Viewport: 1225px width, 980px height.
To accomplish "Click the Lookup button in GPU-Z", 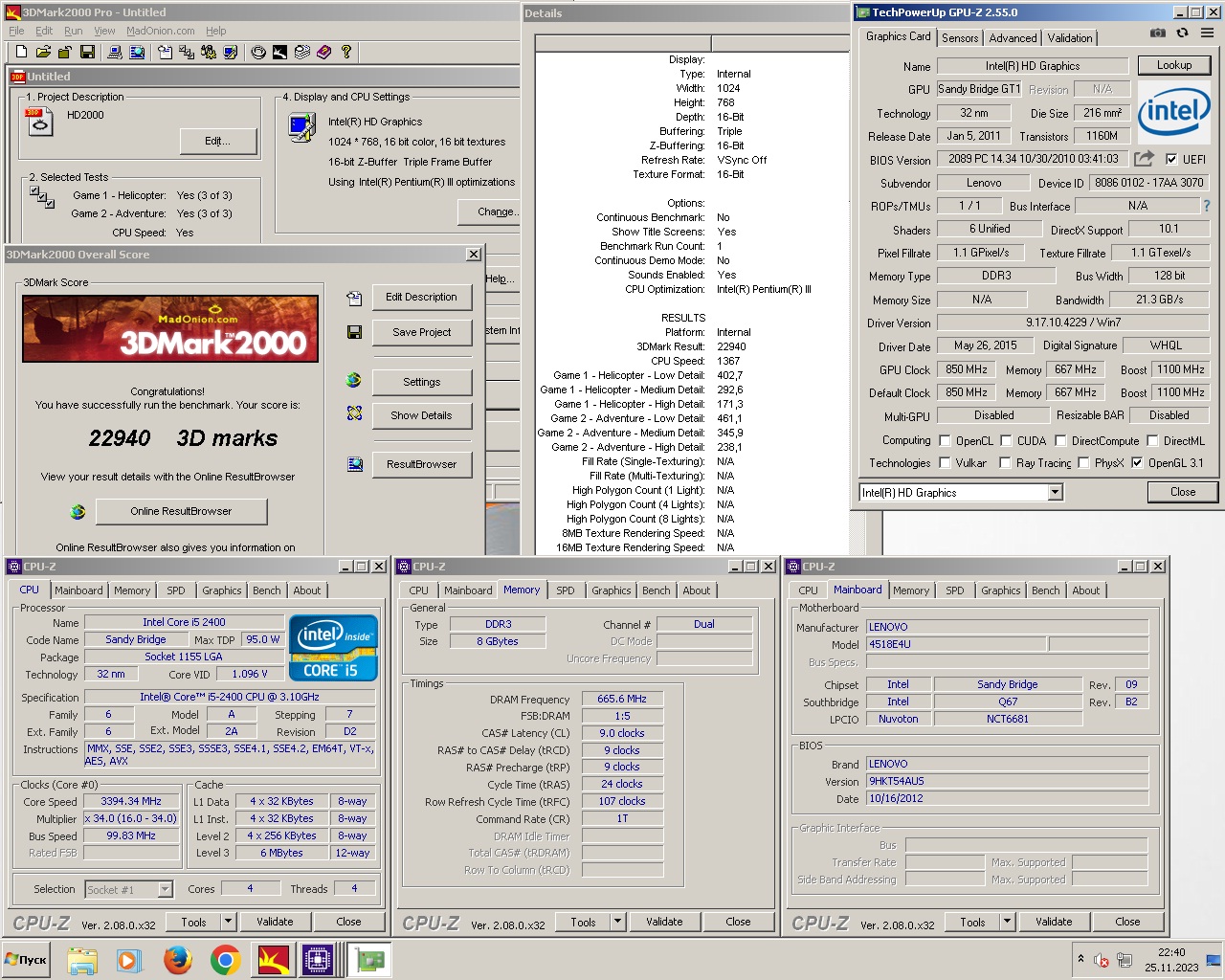I will tap(1174, 65).
